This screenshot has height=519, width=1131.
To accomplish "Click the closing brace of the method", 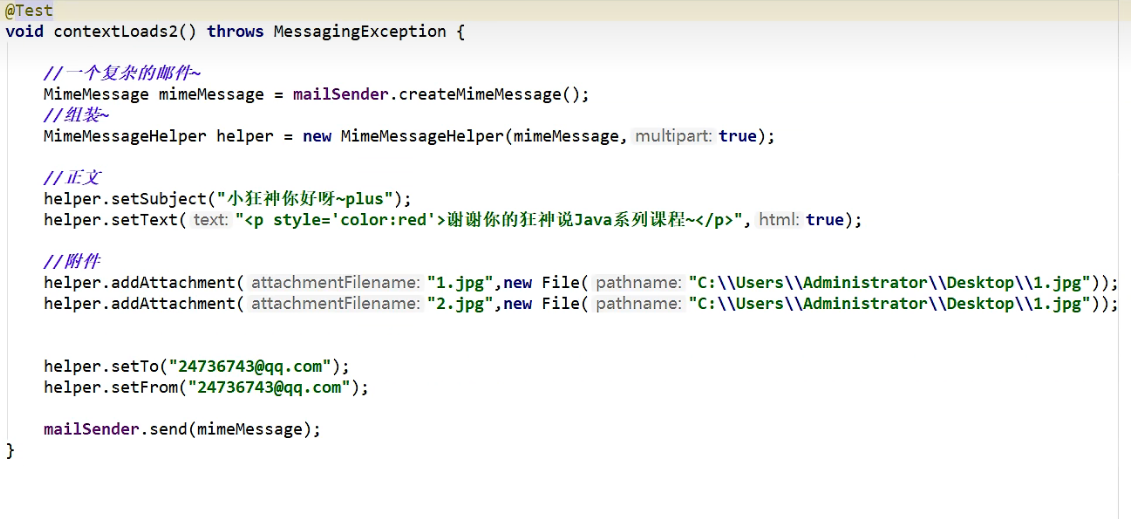I will click(10, 451).
